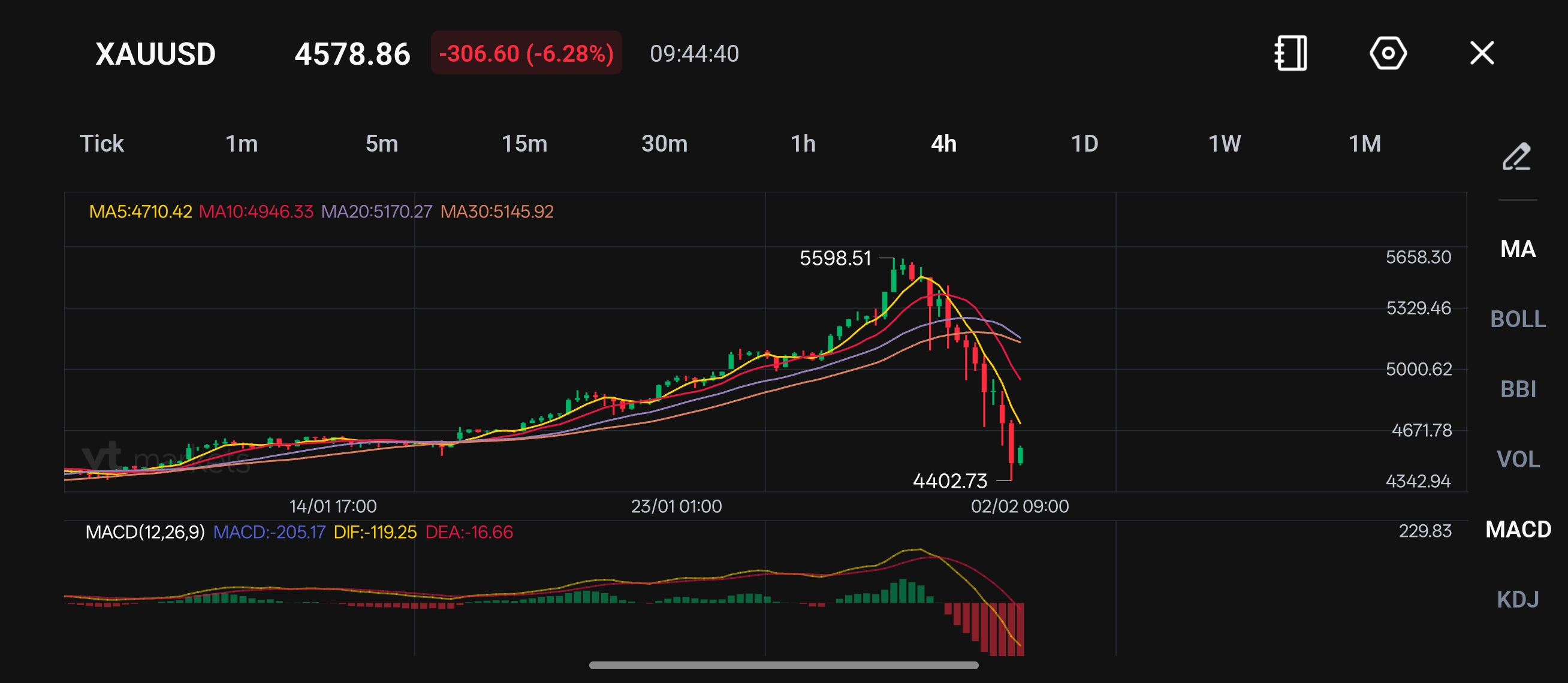Click the chart's horizontal scrollbar

[x=783, y=666]
